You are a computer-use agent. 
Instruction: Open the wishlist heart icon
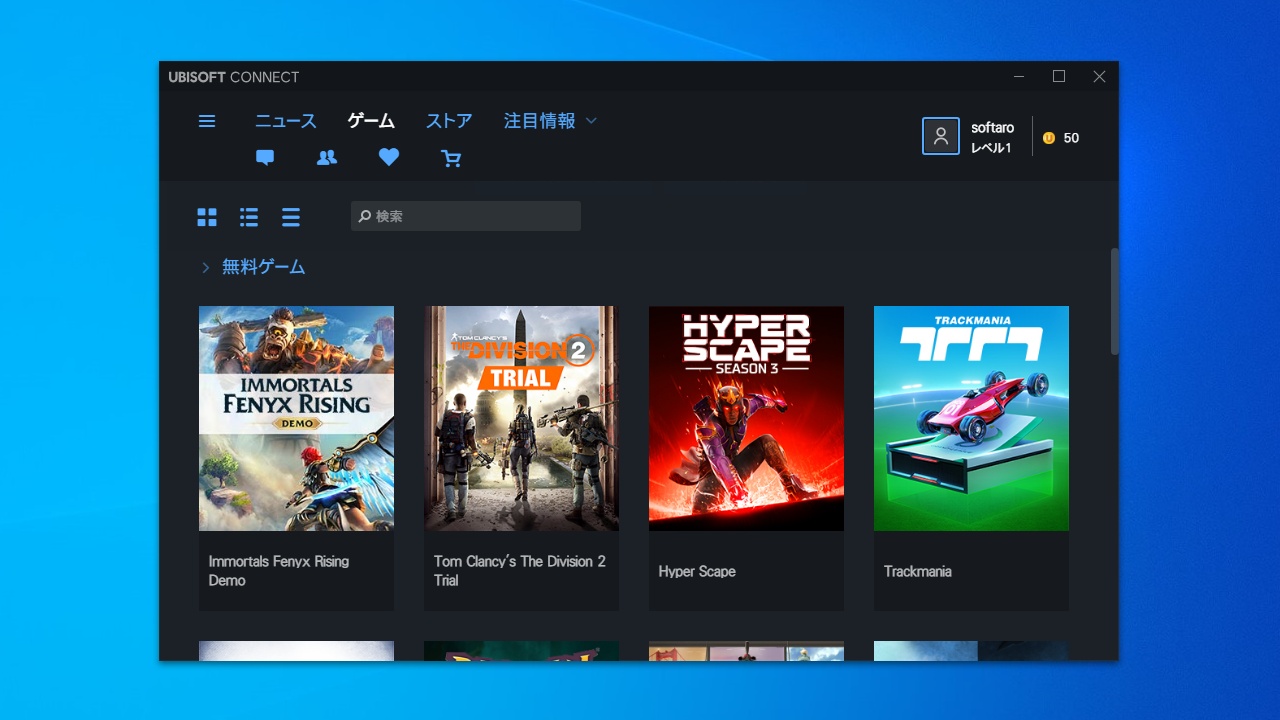(x=389, y=157)
